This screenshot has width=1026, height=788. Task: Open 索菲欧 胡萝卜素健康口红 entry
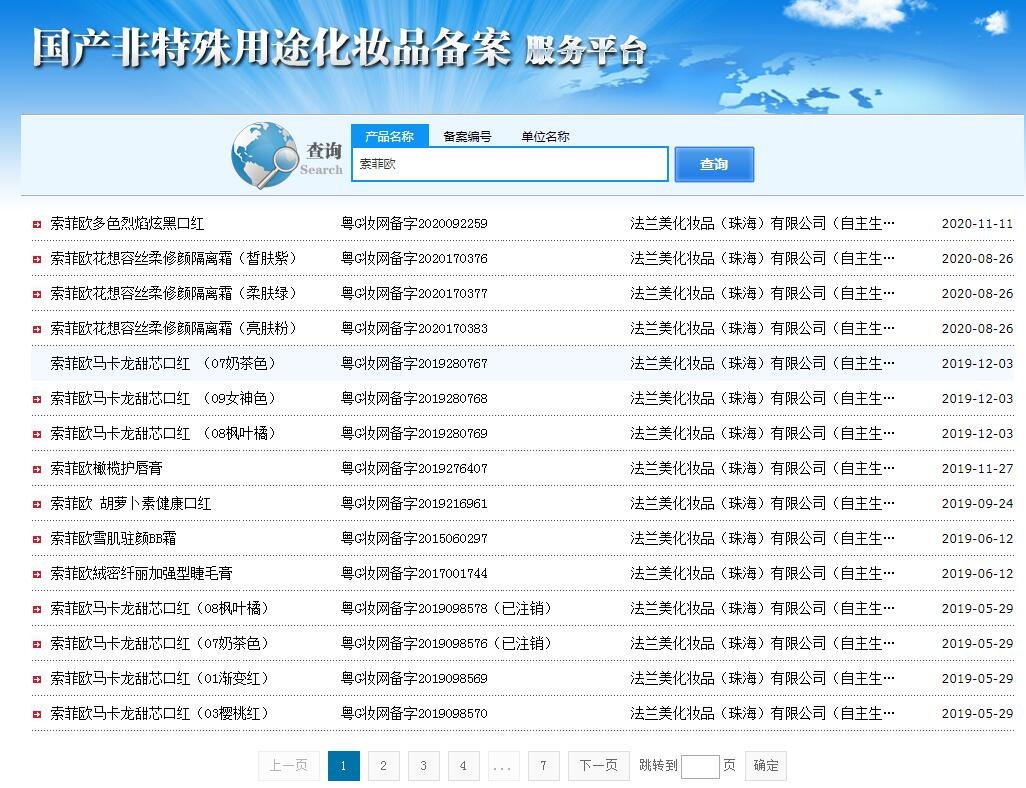130,503
